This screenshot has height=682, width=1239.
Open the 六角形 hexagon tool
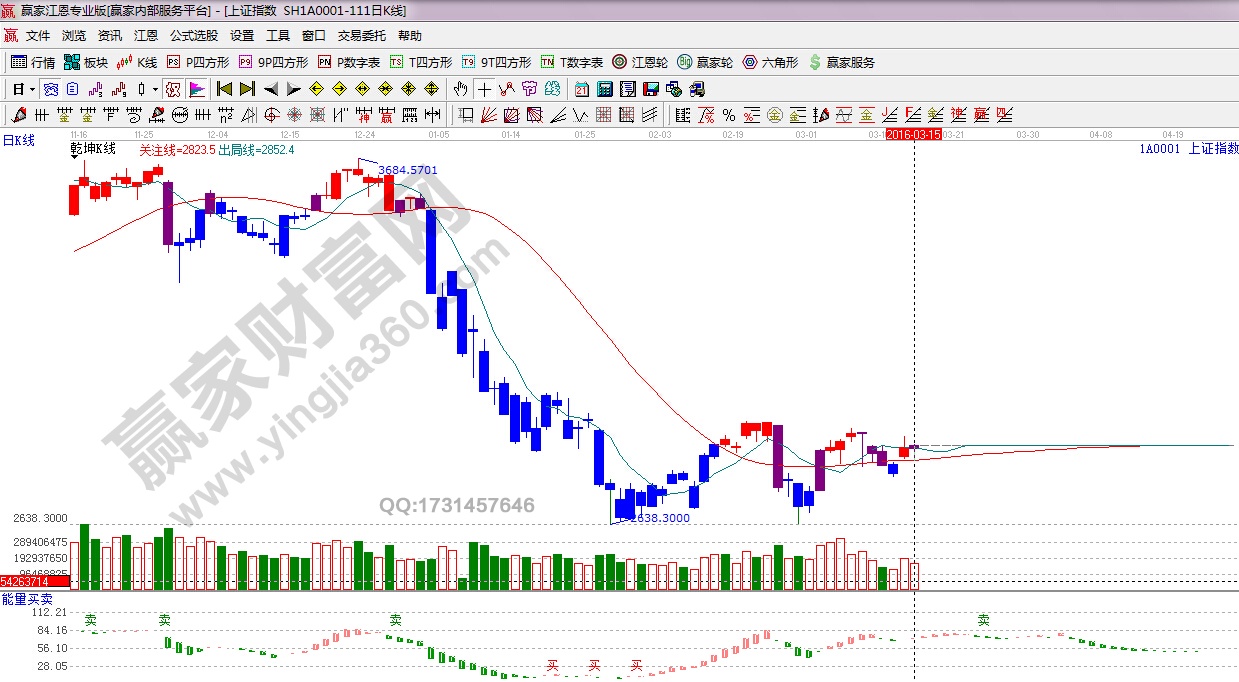pos(770,62)
